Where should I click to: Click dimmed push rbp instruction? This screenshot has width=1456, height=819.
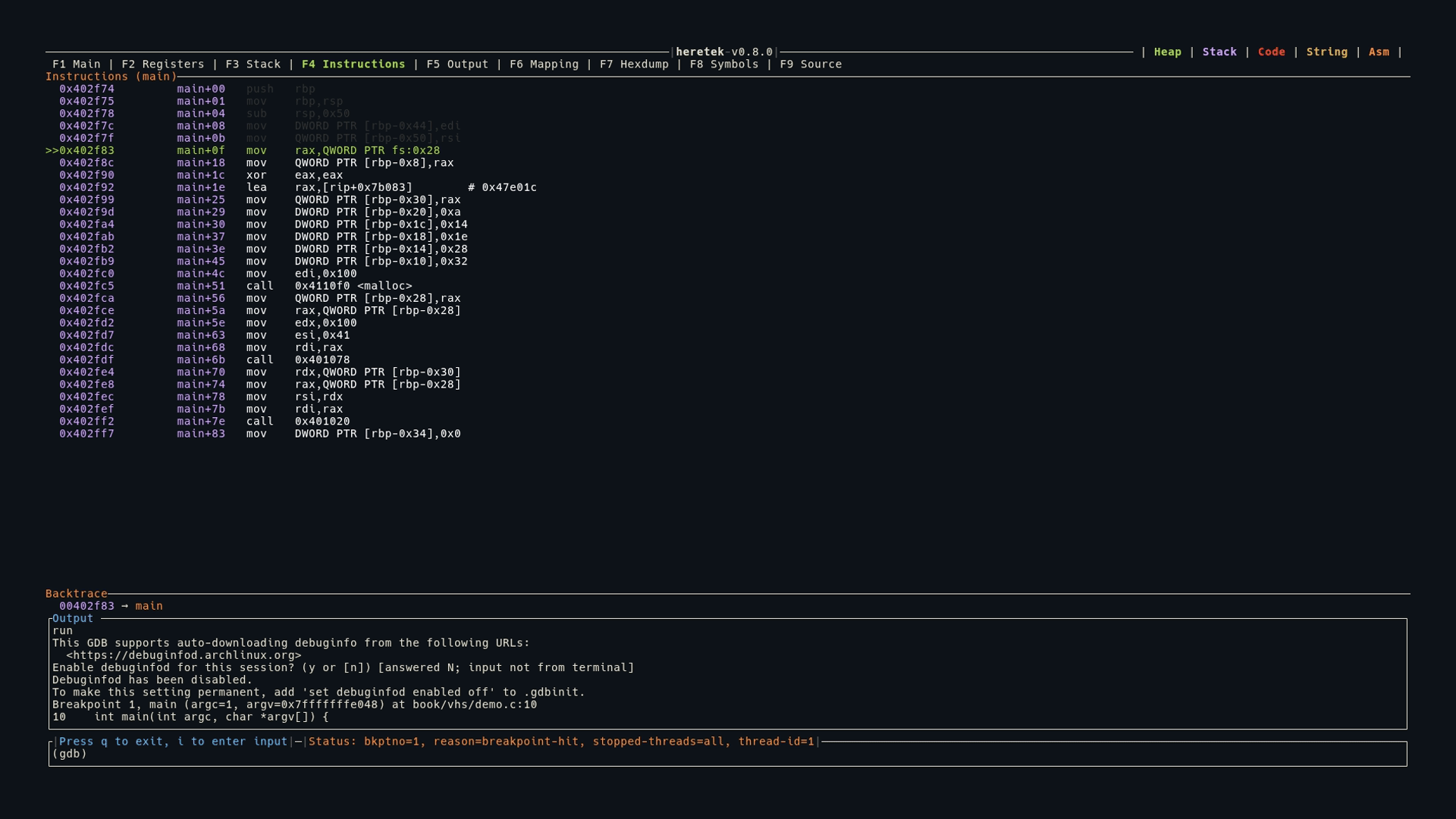pos(281,89)
